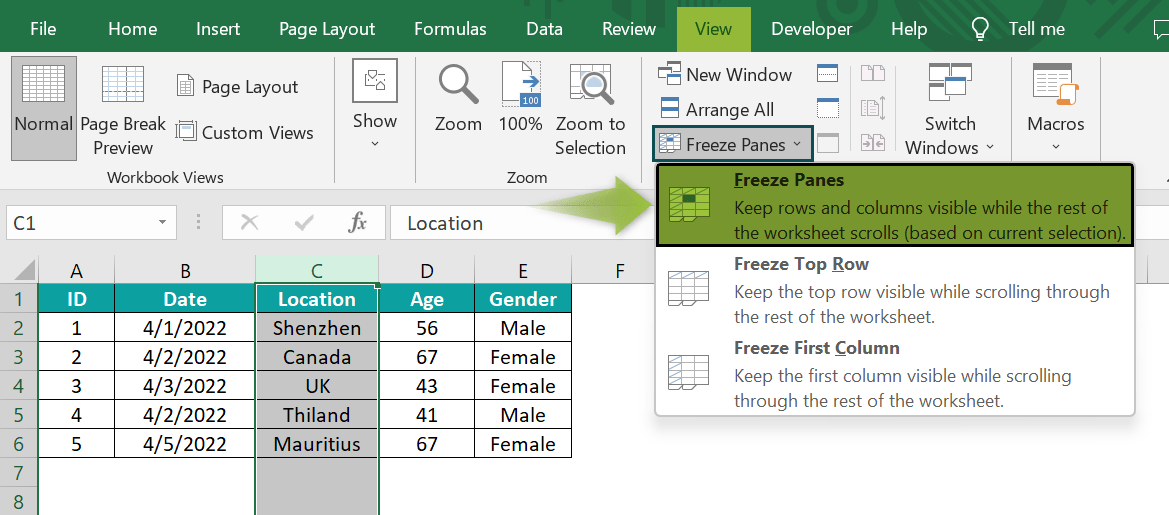This screenshot has height=515, width=1169.
Task: Open a New Window
Action: click(725, 75)
